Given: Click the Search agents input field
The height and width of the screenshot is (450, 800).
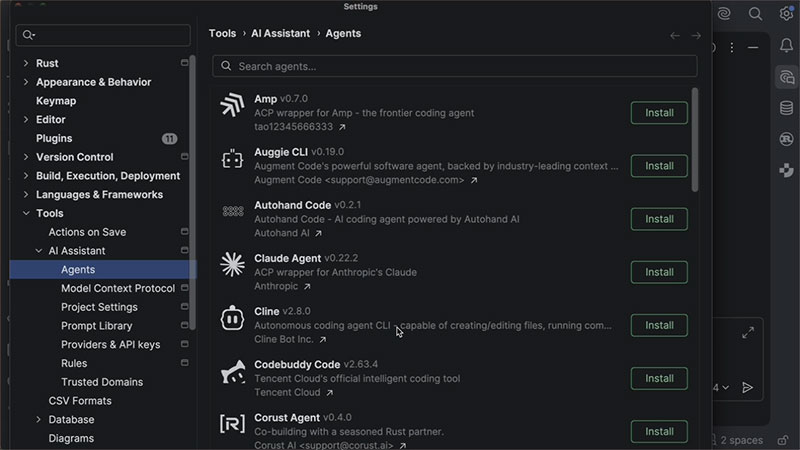Looking at the screenshot, I should 455,66.
